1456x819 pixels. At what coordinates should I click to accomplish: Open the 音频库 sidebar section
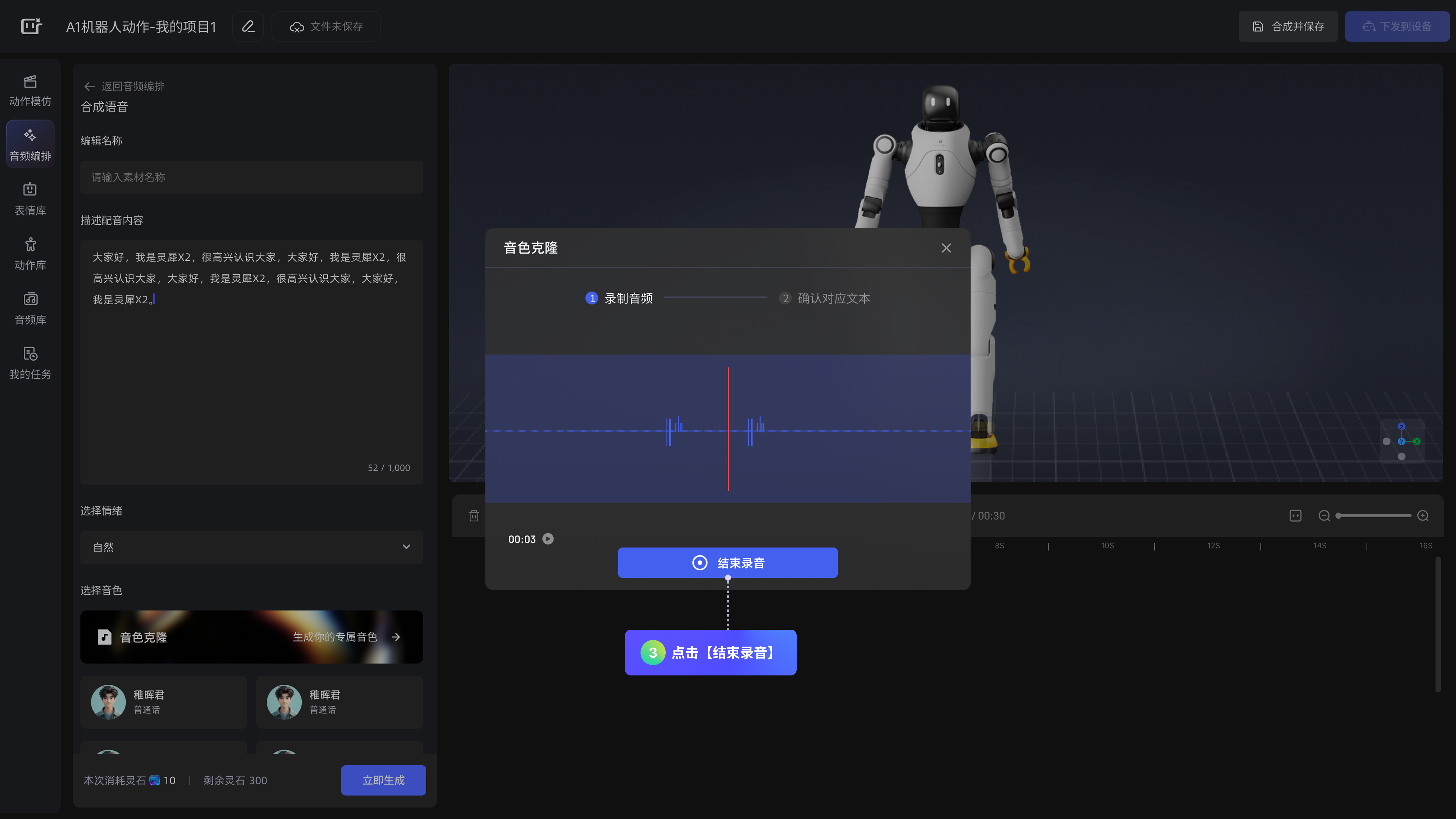point(30,309)
